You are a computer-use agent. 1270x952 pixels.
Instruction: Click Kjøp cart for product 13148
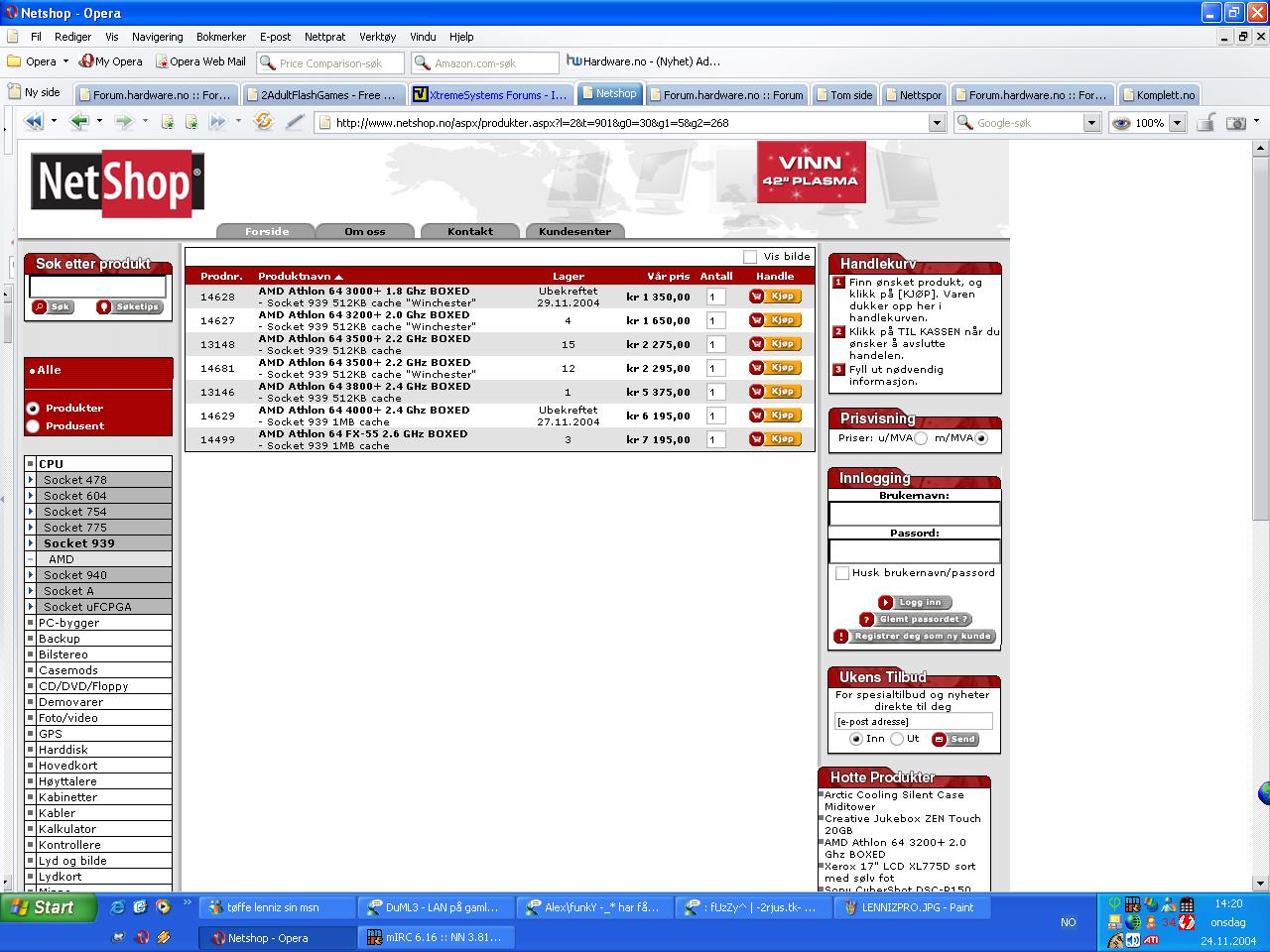point(775,344)
